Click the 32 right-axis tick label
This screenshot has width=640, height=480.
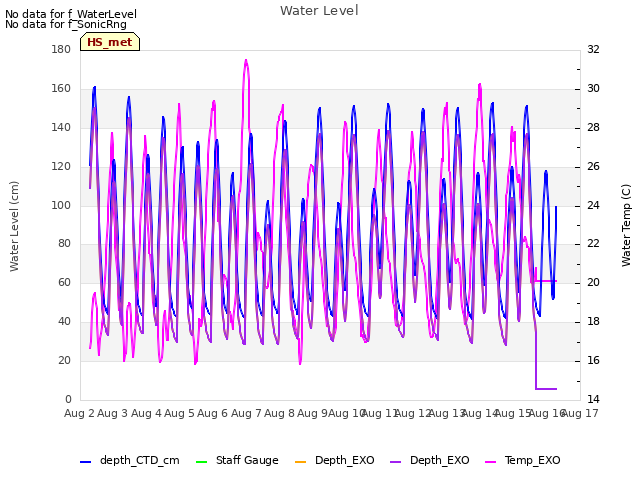pos(593,49)
